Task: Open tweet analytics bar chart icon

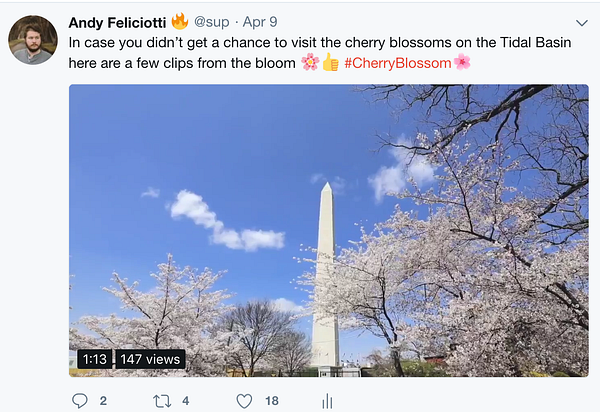Action: [326, 401]
